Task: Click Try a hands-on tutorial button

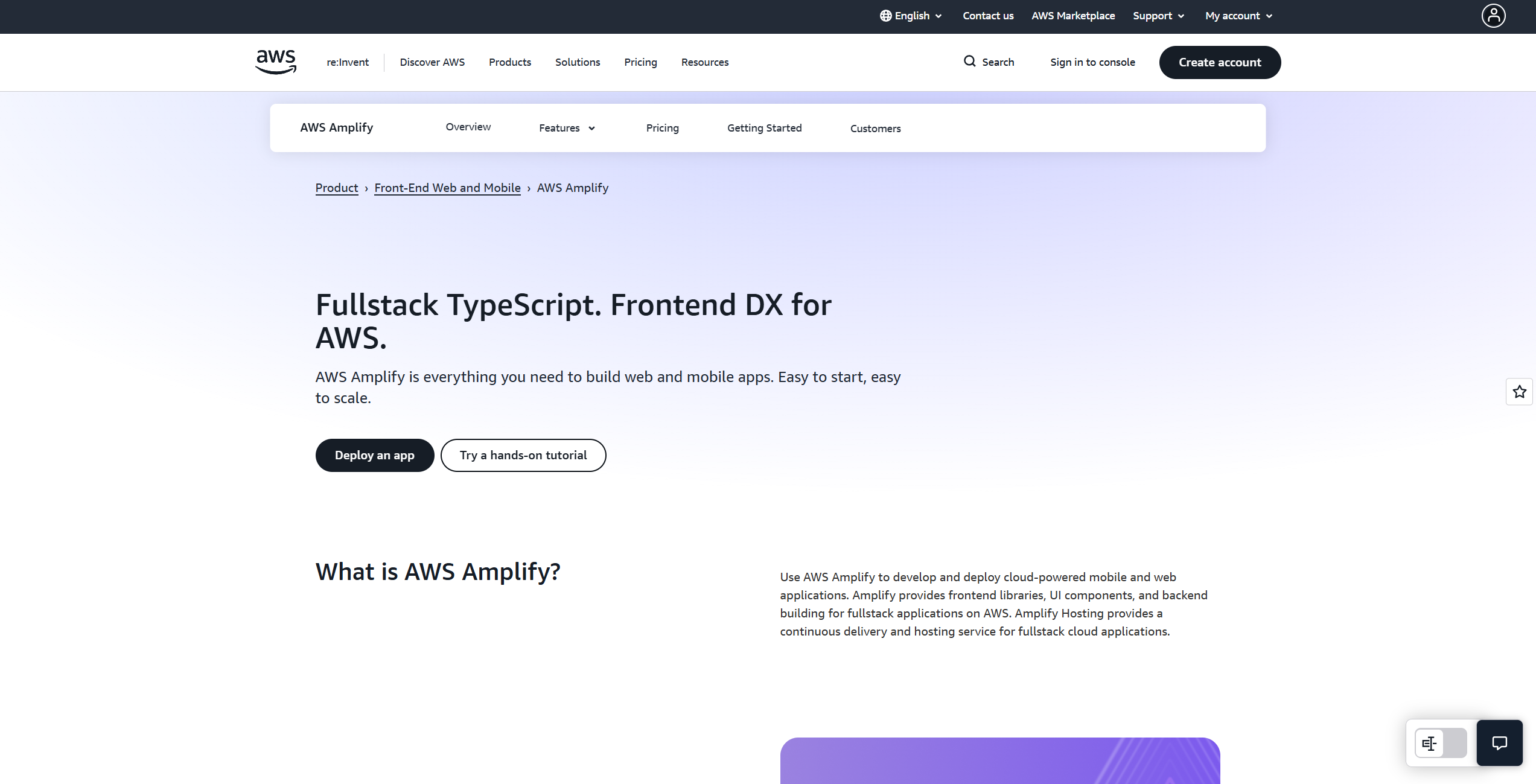Action: click(x=523, y=455)
